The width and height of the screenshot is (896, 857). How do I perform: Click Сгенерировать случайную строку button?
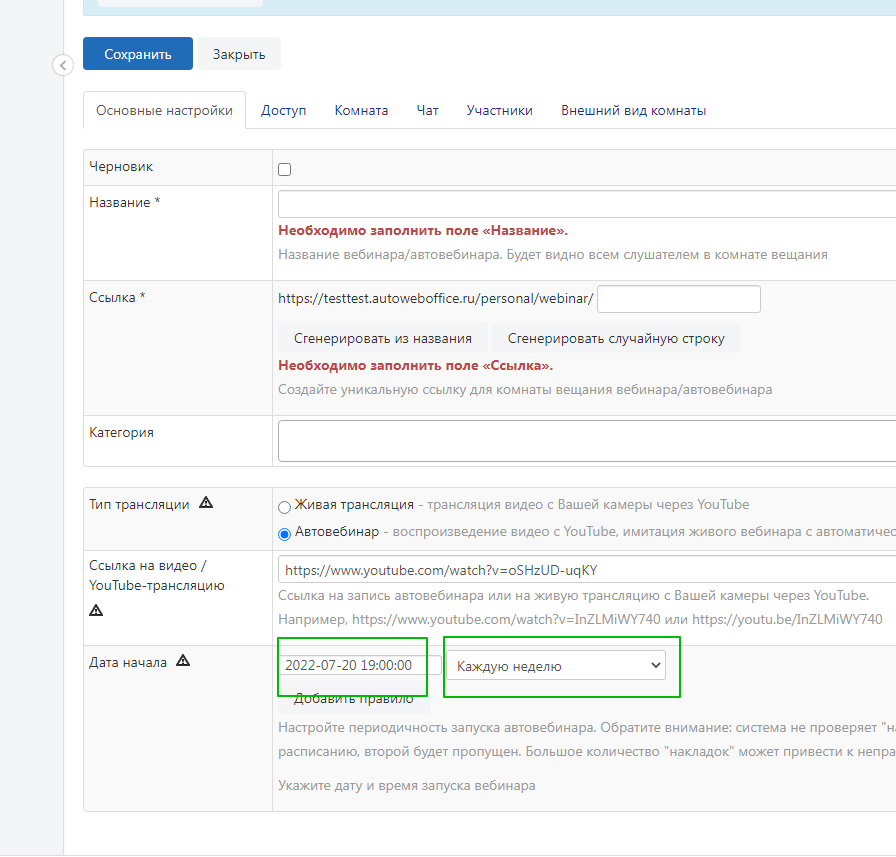(x=616, y=339)
